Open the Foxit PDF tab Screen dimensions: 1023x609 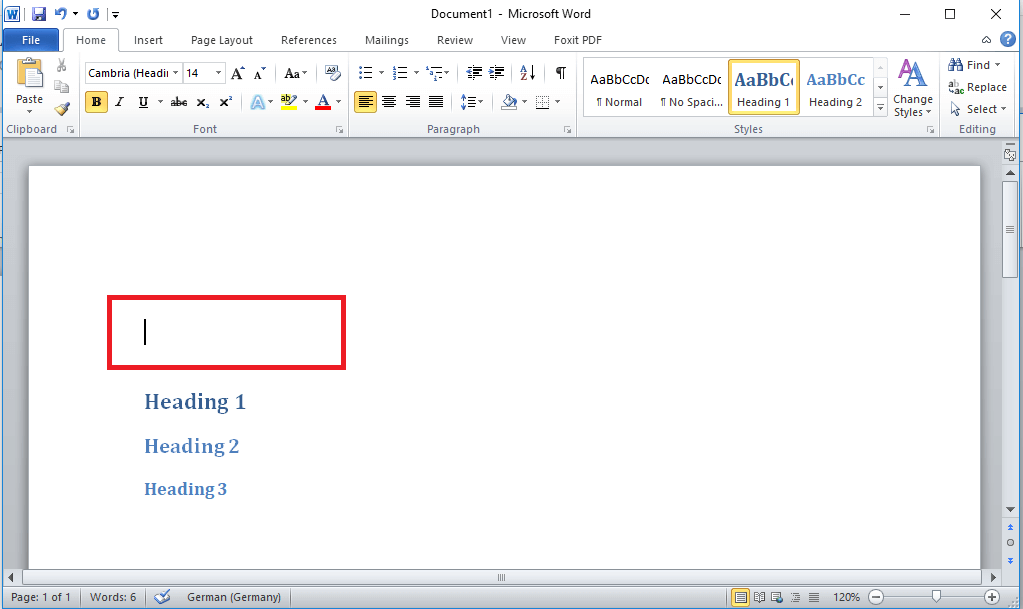[x=577, y=40]
